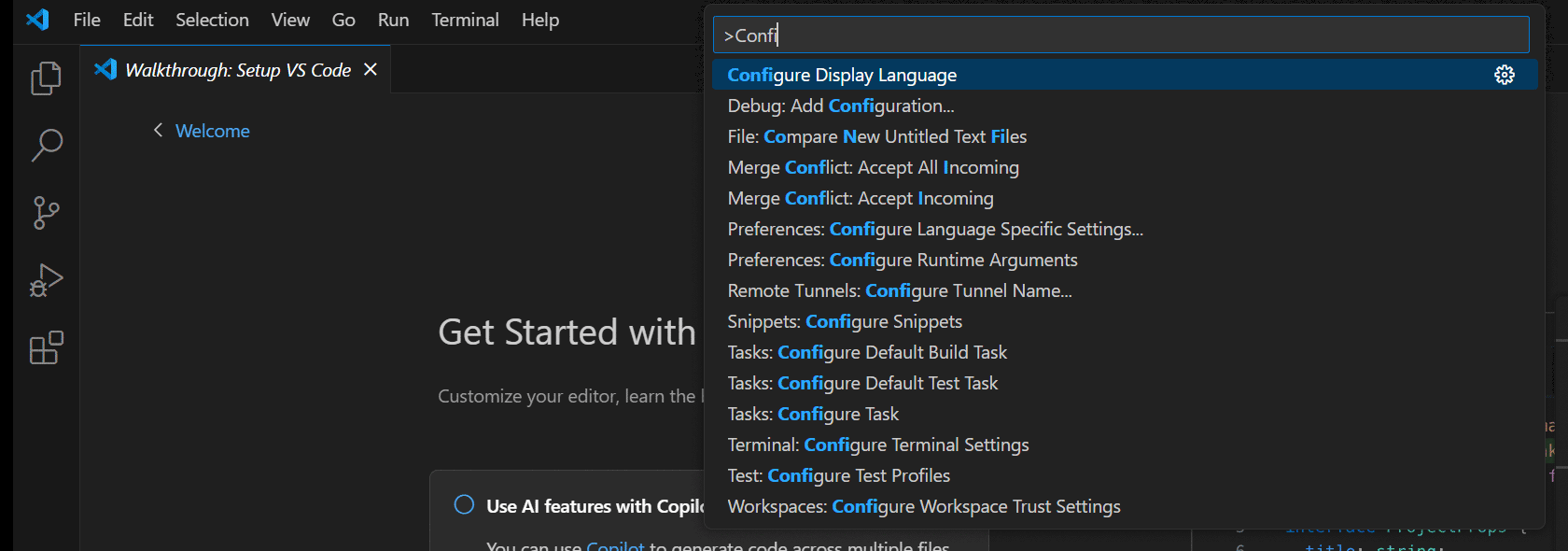Open the Selection menu

click(x=212, y=20)
